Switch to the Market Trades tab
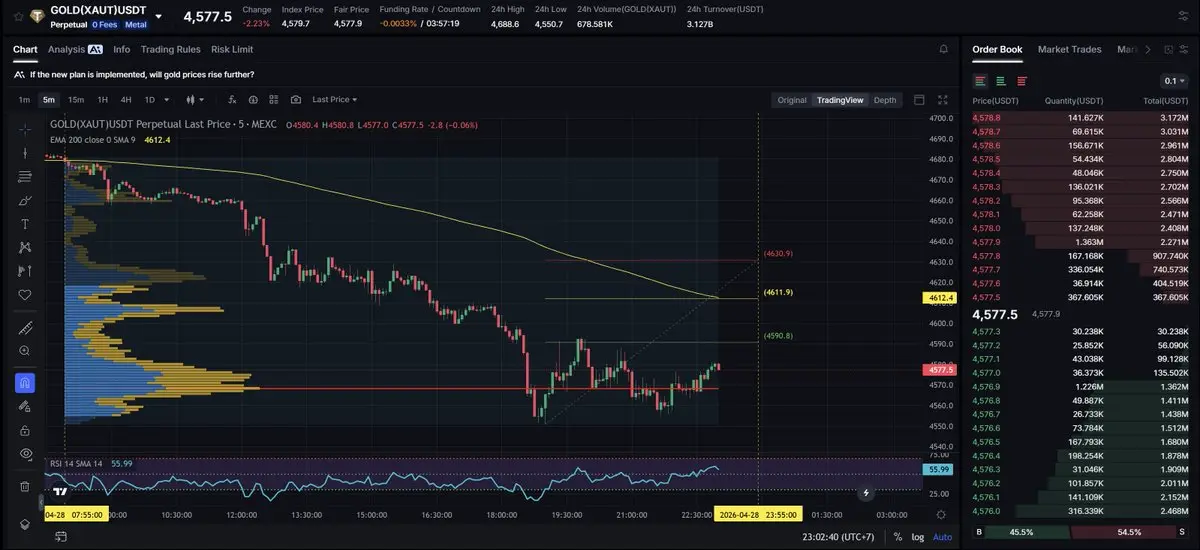Image resolution: width=1200 pixels, height=550 pixels. click(x=1069, y=49)
